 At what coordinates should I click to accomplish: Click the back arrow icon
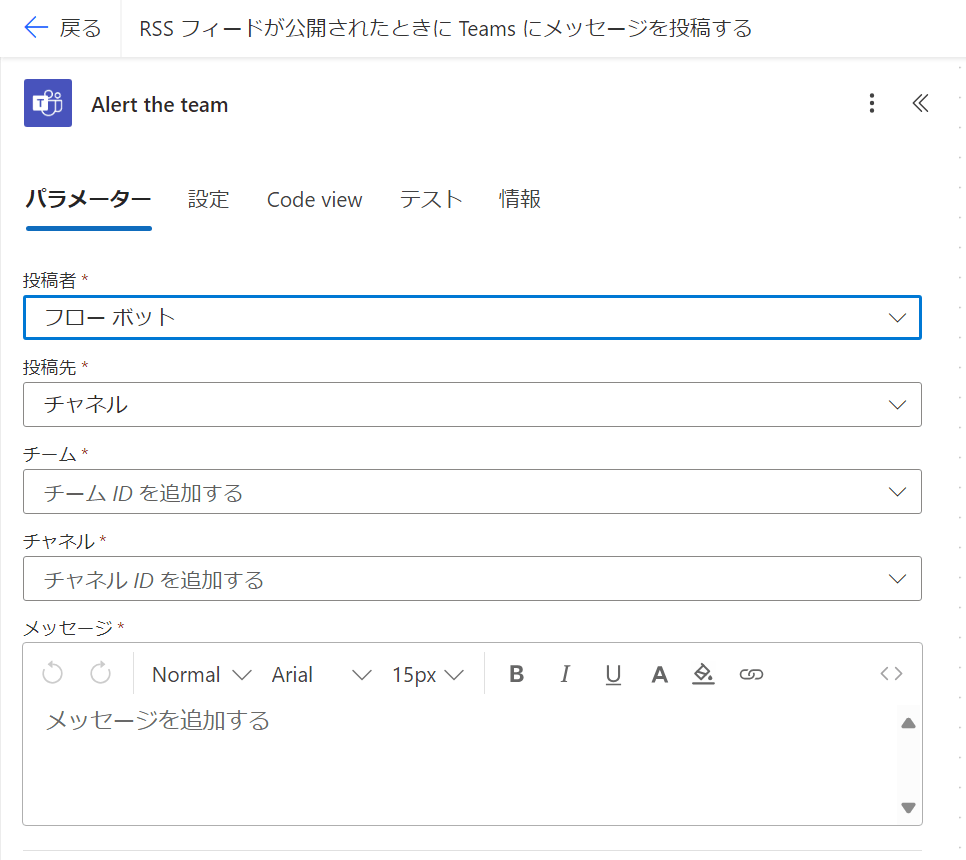36,28
